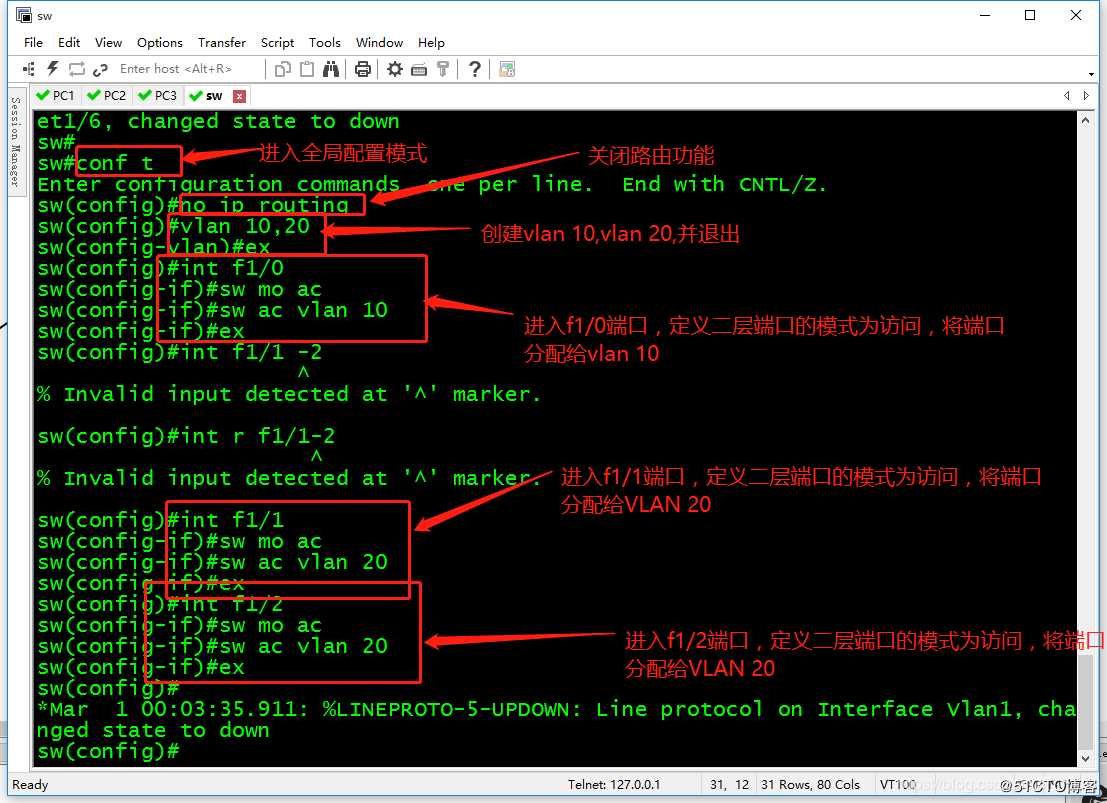The image size is (1107, 803).
Task: Open Help question mark icon
Action: [x=474, y=69]
